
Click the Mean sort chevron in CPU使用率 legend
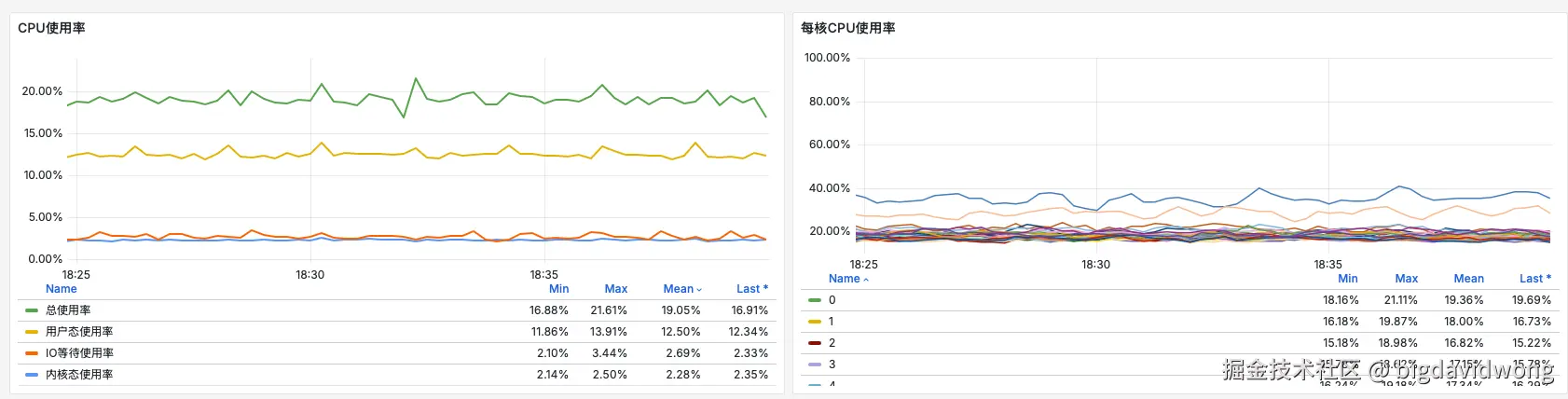point(699,290)
